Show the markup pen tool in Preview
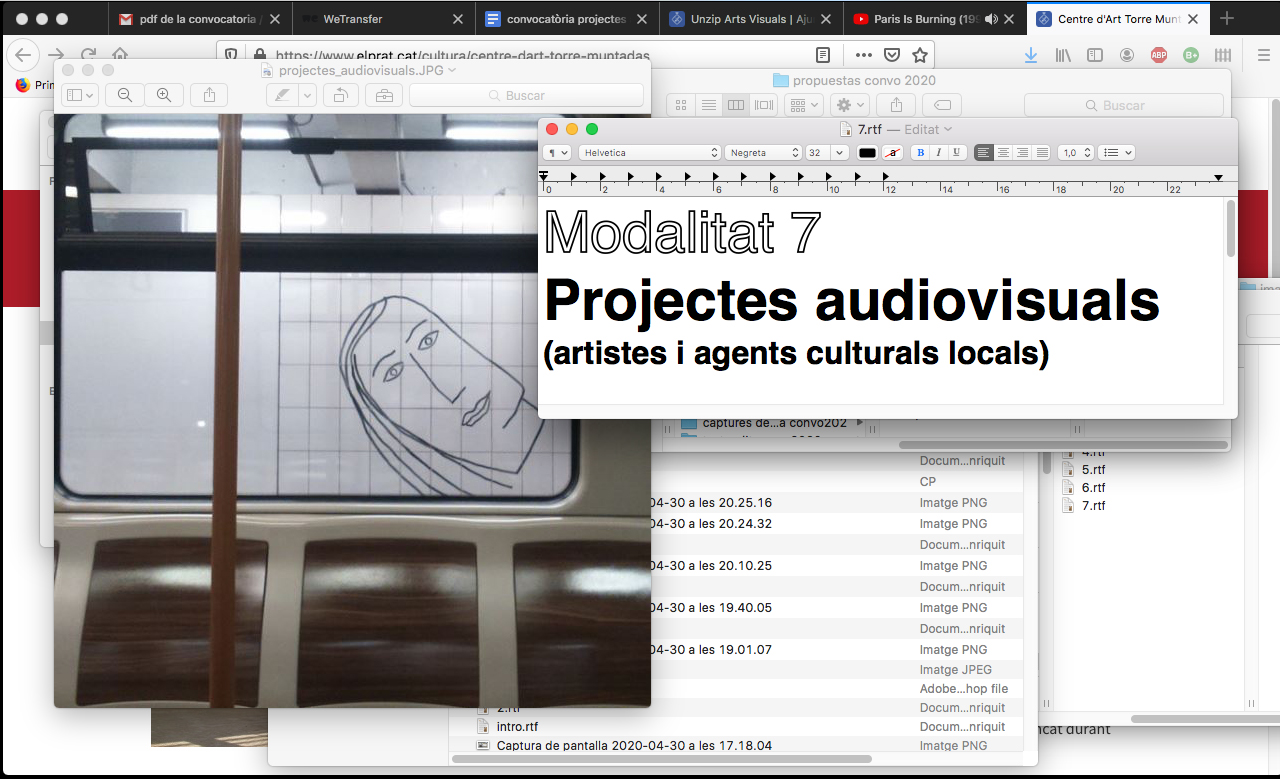The width and height of the screenshot is (1280, 779). (283, 95)
